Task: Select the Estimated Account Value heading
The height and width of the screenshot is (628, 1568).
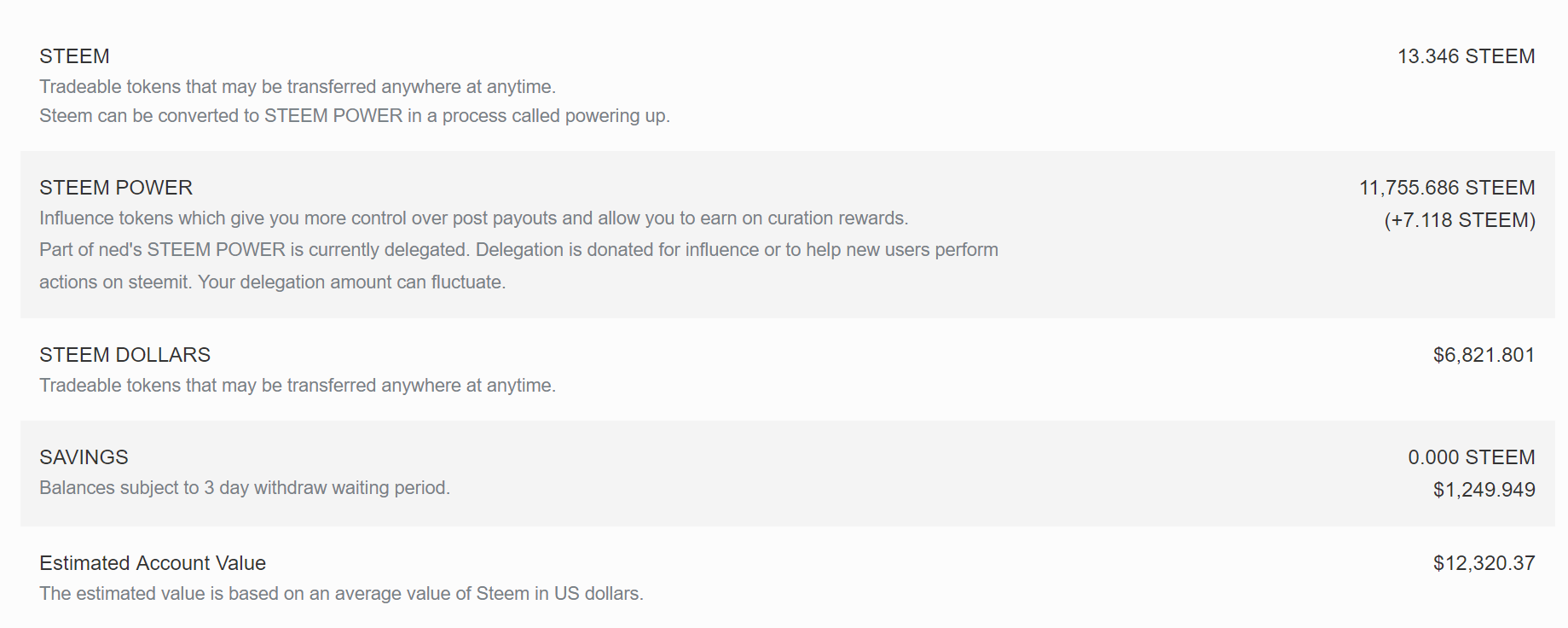Action: coord(153,563)
